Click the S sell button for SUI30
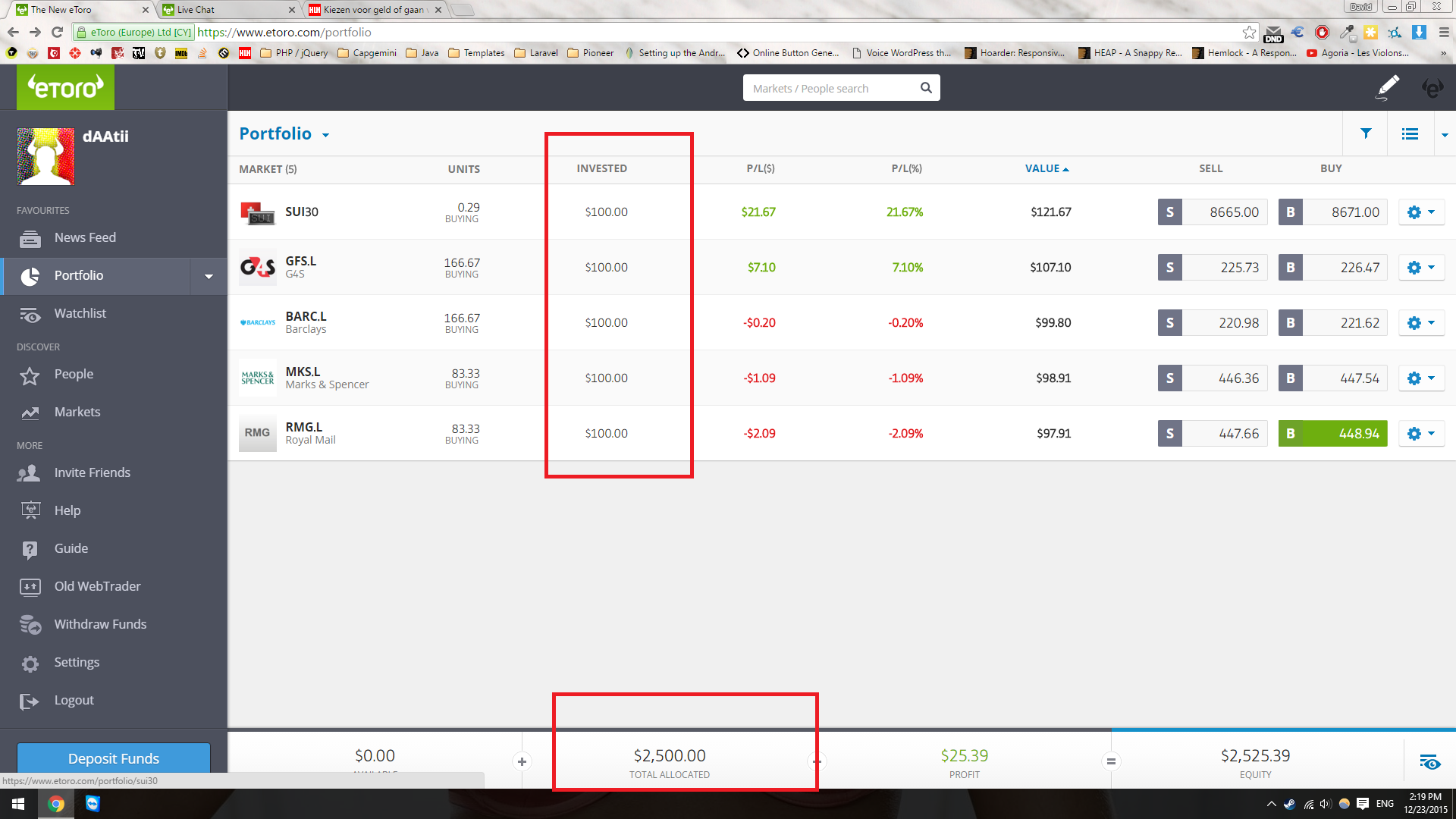Viewport: 1456px width, 819px height. pos(1170,212)
